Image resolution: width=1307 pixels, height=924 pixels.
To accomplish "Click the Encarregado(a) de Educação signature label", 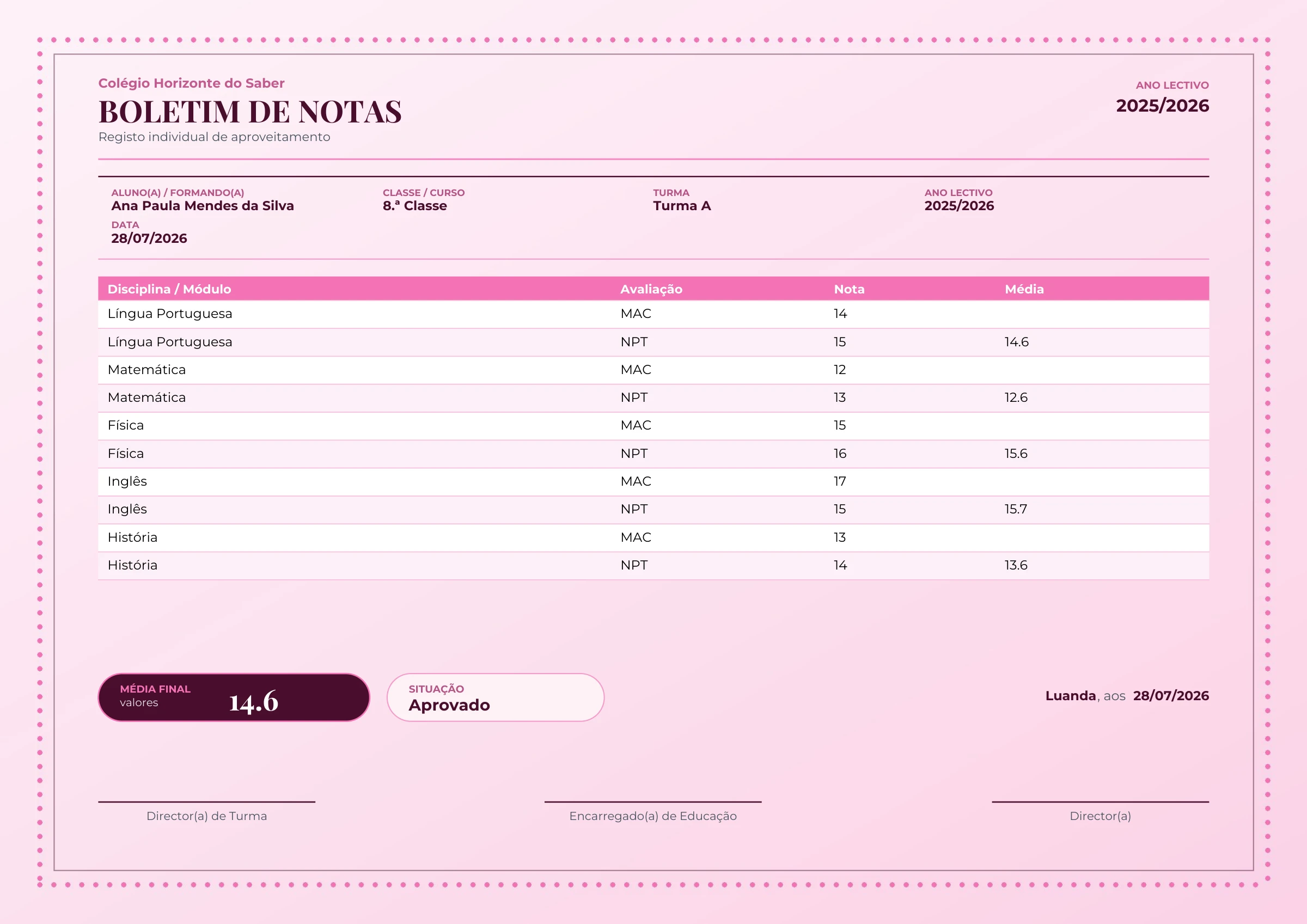I will (653, 816).
